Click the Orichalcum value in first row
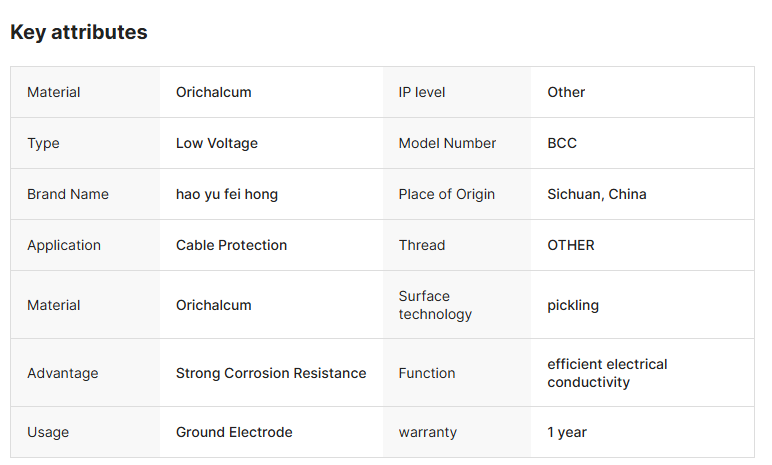This screenshot has height=465, width=772. pyautogui.click(x=213, y=92)
